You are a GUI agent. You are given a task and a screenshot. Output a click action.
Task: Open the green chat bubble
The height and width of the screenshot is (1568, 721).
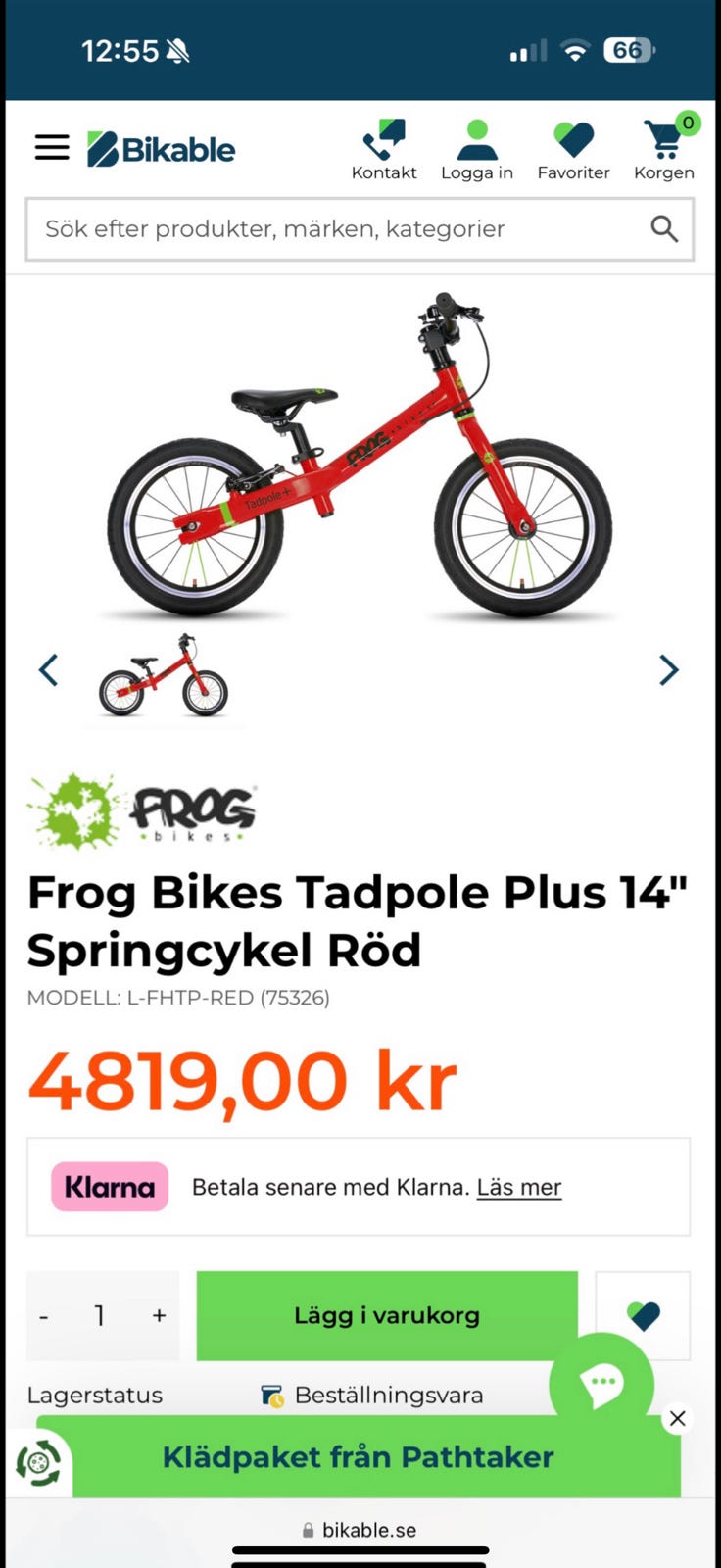click(x=601, y=1384)
